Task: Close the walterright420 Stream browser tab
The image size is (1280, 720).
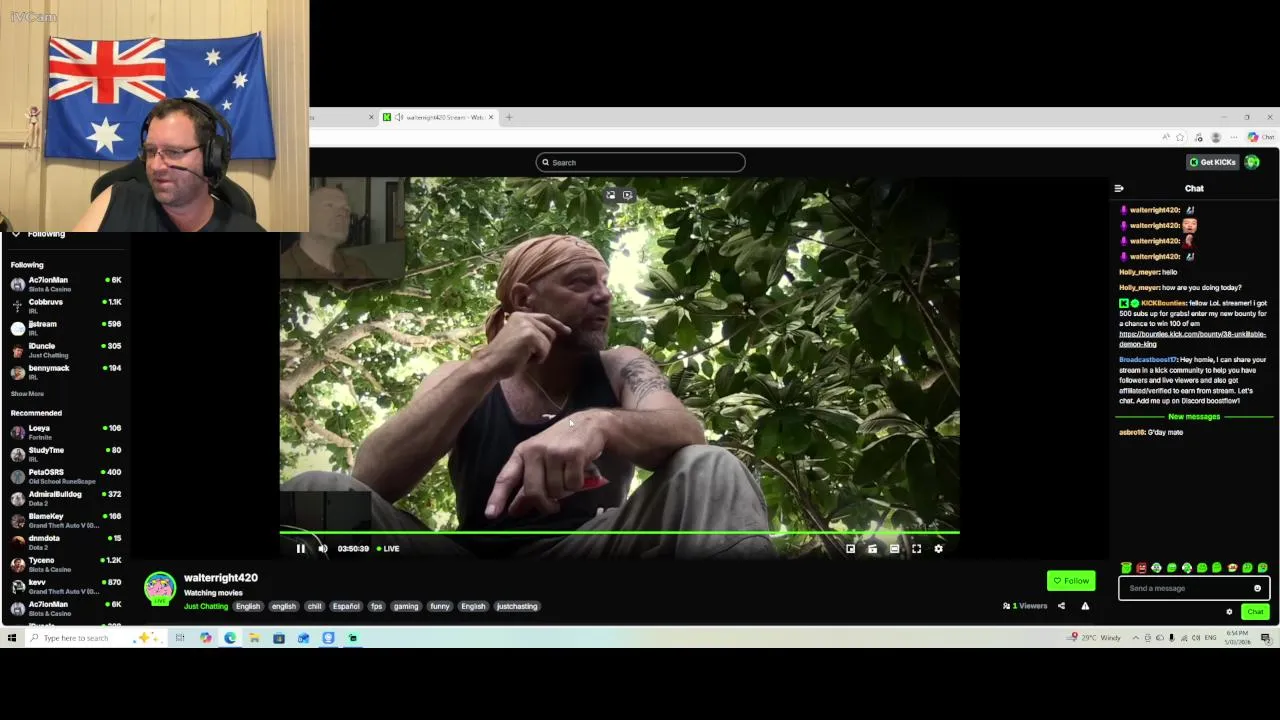Action: pyautogui.click(x=491, y=117)
